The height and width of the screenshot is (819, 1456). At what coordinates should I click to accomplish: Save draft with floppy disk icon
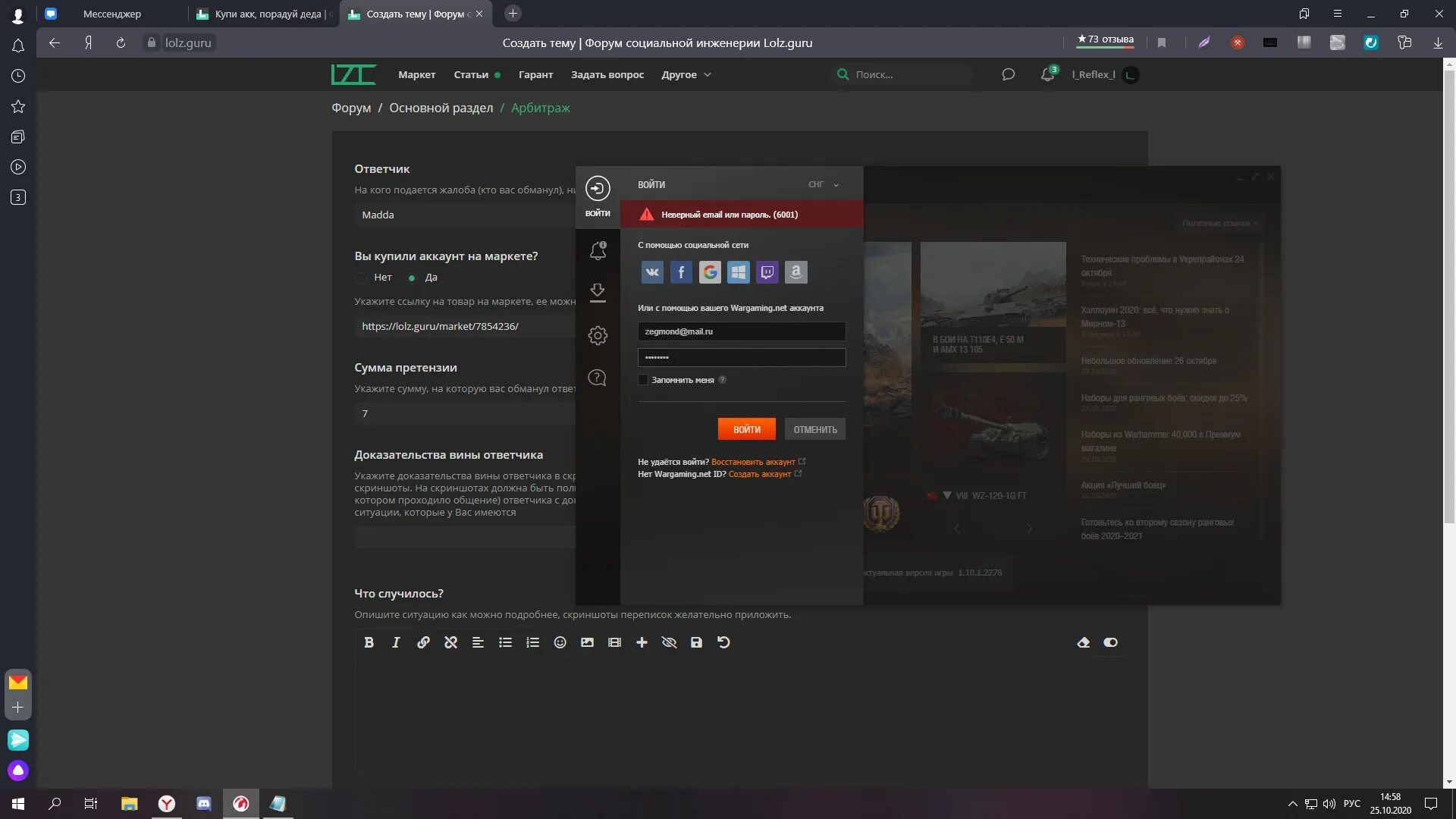click(x=696, y=642)
